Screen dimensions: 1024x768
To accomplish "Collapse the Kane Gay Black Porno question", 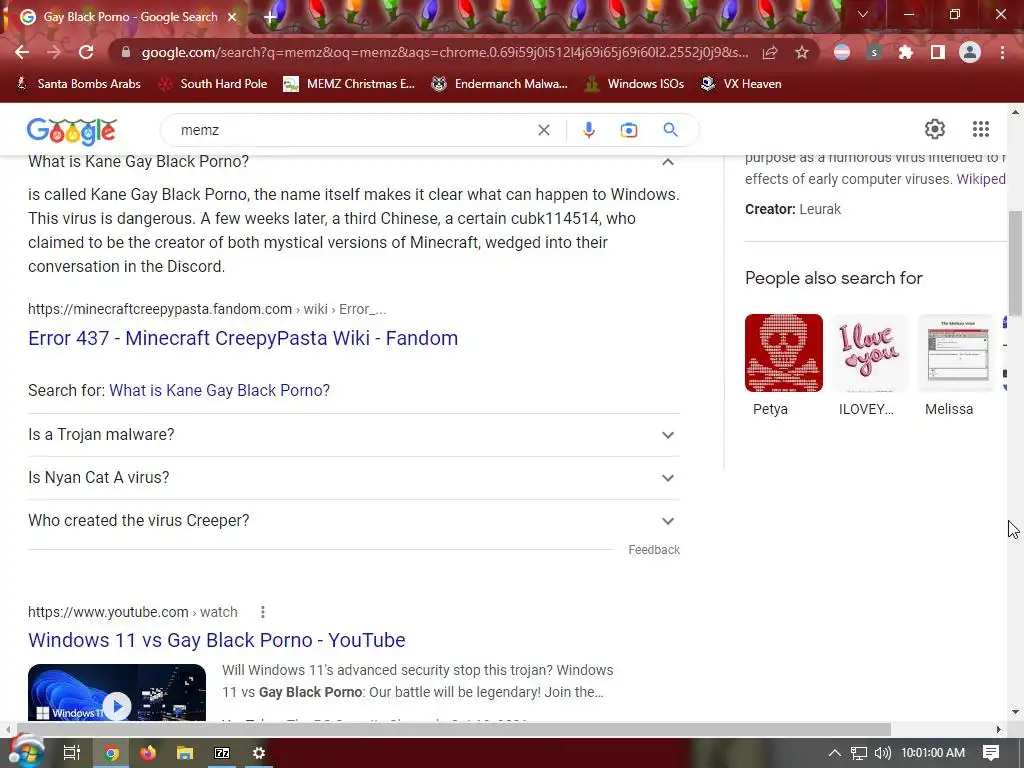I will coord(668,161).
